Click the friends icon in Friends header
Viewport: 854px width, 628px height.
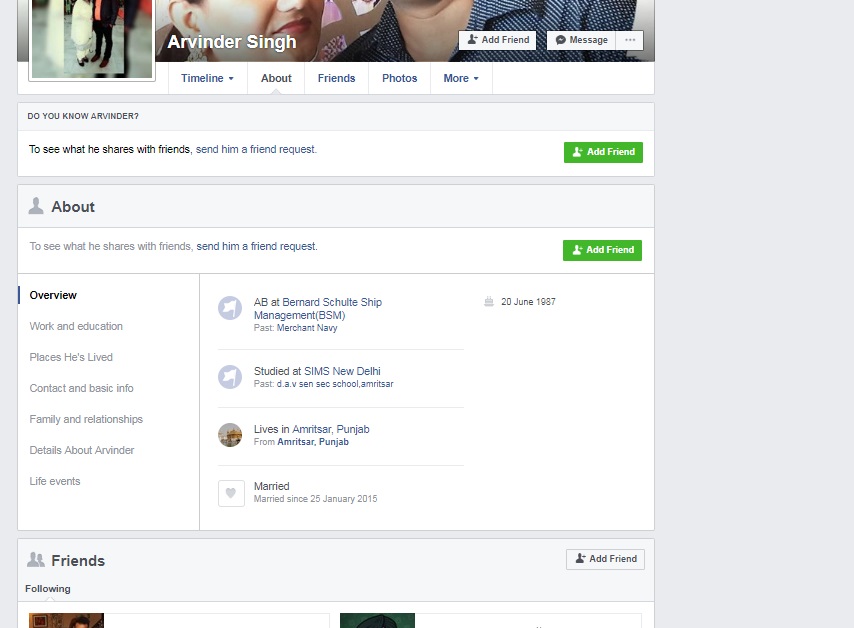coord(36,560)
